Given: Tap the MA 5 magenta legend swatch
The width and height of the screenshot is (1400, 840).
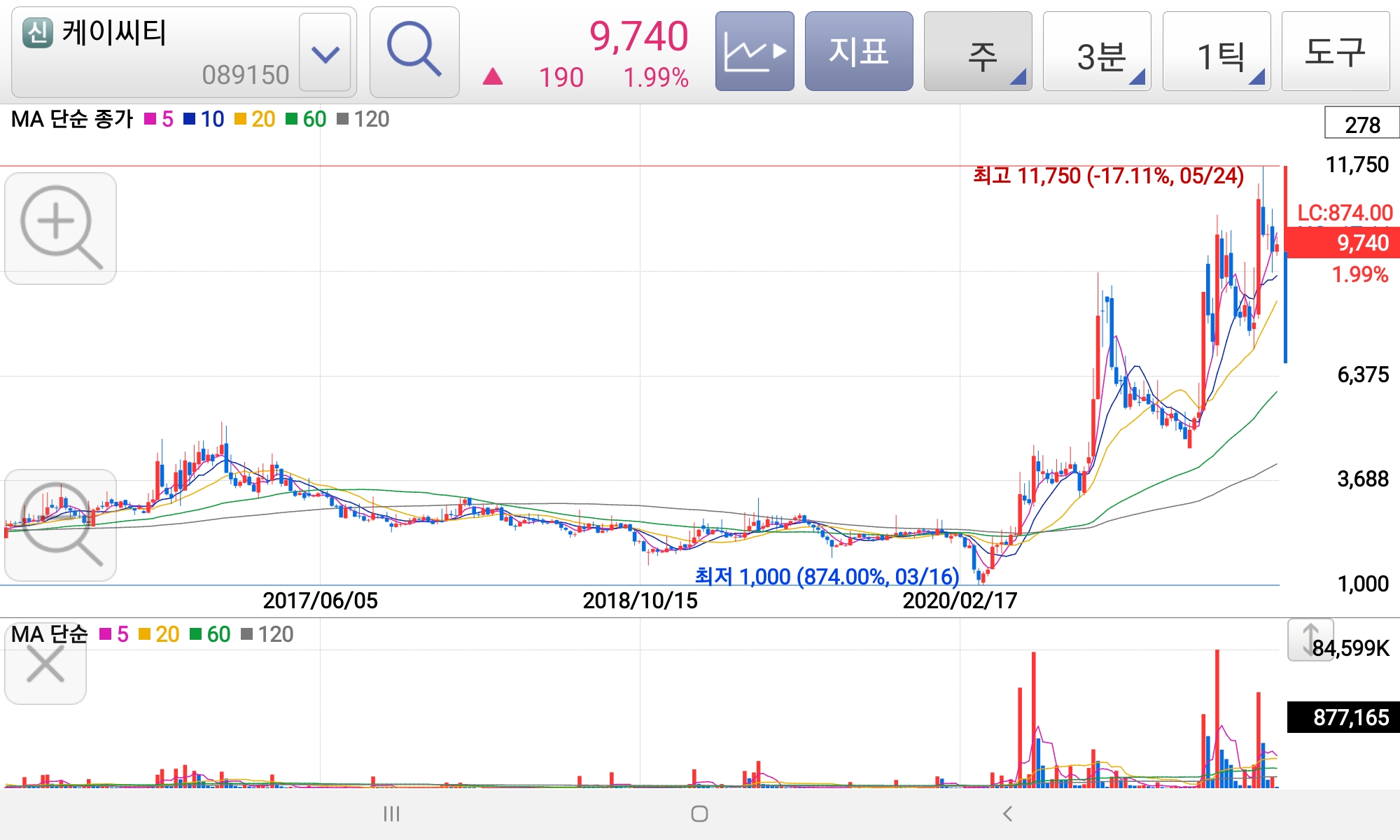Looking at the screenshot, I should point(150,119).
